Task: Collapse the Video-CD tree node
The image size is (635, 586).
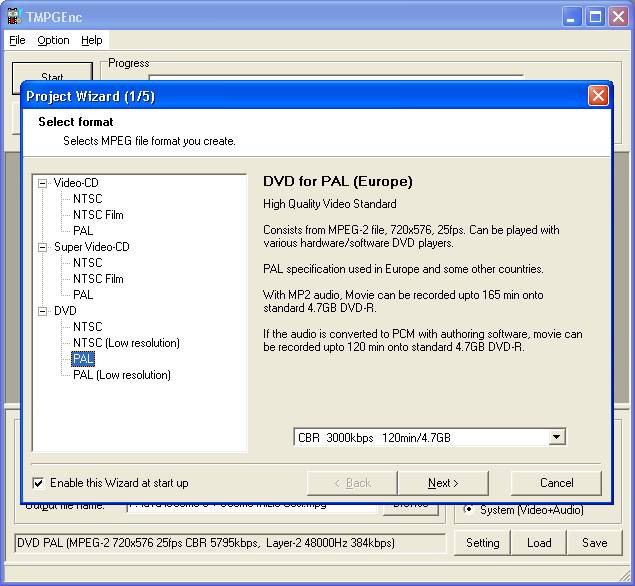Action: click(x=42, y=183)
